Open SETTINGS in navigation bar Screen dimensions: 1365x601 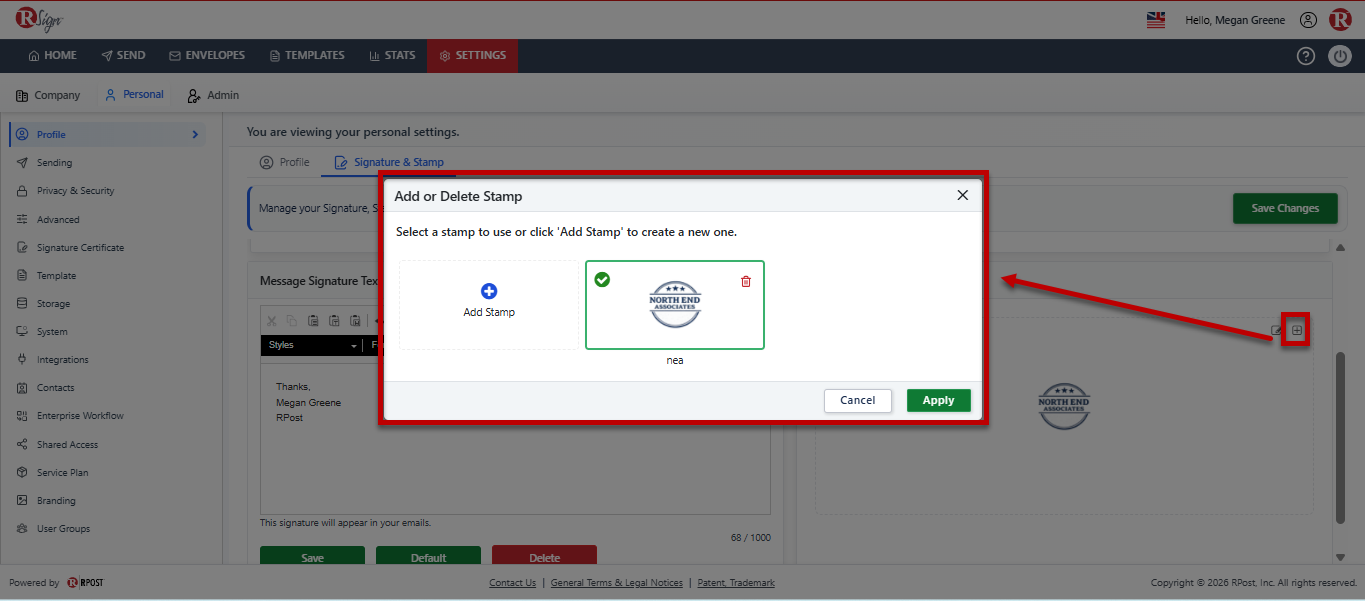[472, 56]
